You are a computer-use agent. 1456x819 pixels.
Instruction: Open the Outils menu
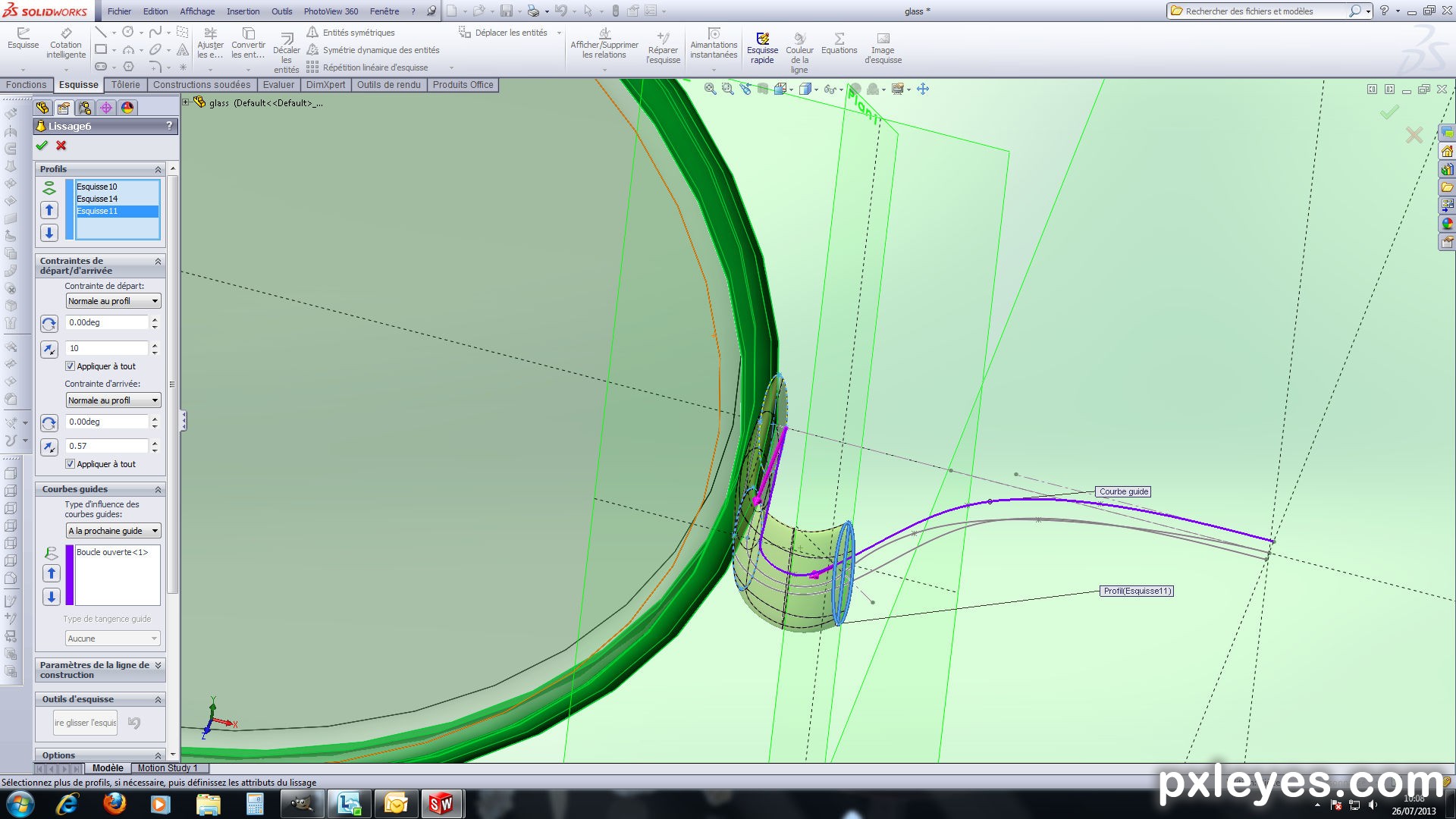point(281,11)
